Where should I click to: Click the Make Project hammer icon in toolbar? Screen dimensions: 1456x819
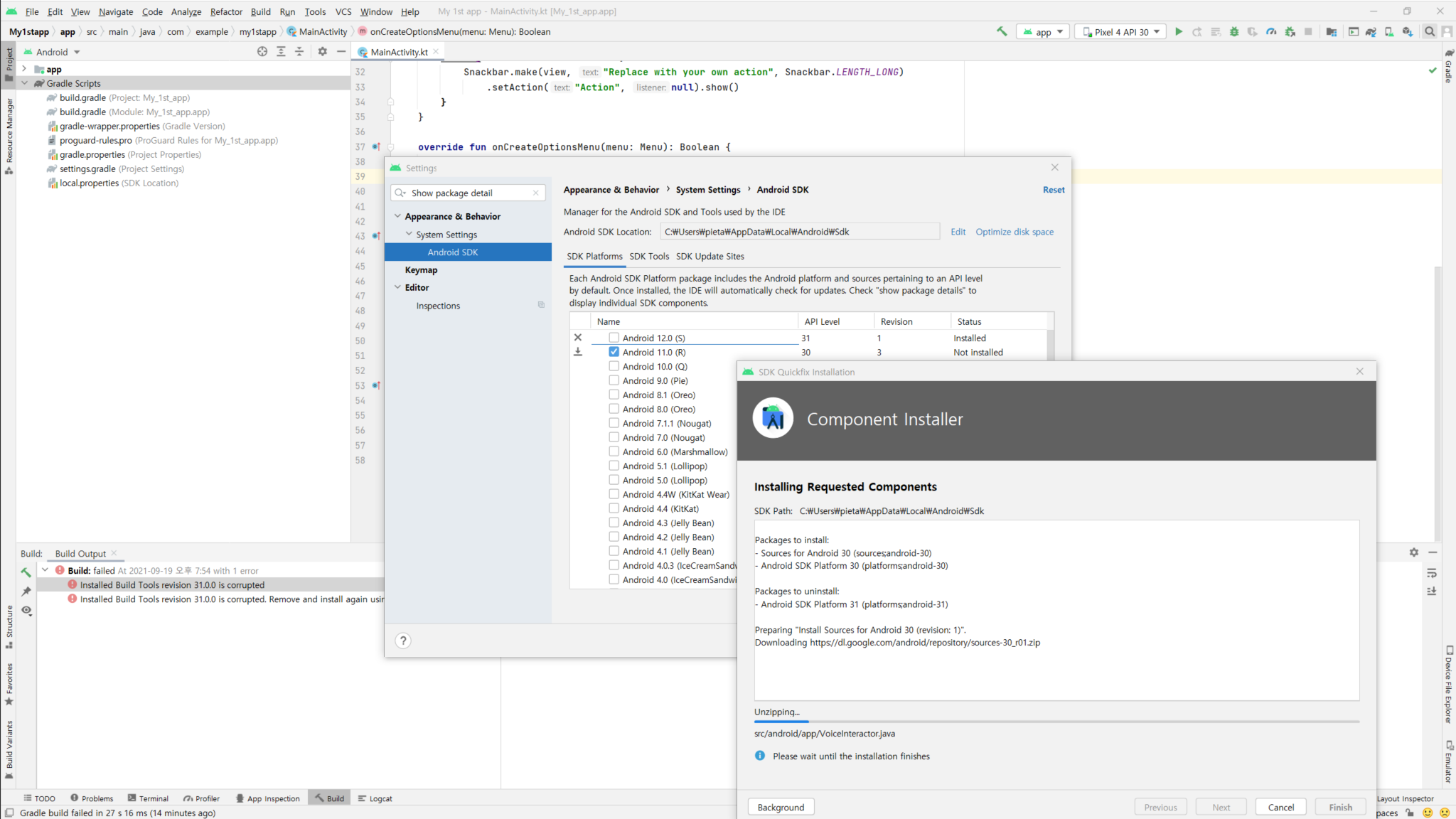point(1002,31)
